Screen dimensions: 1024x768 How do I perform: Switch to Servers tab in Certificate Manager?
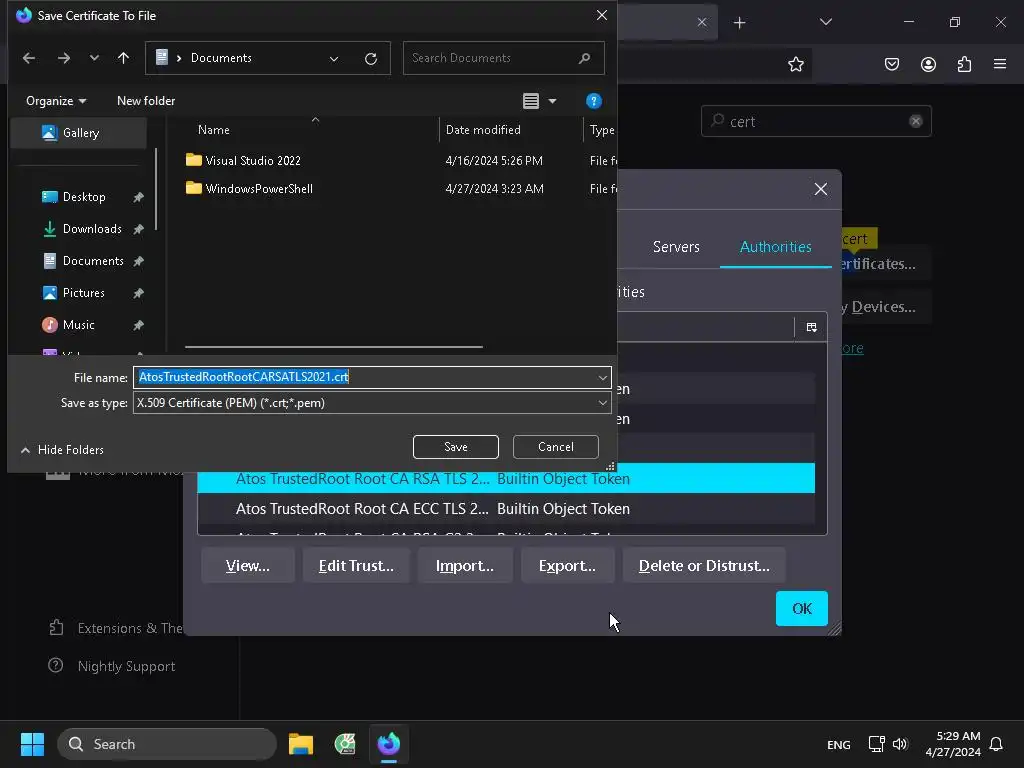[x=676, y=247]
